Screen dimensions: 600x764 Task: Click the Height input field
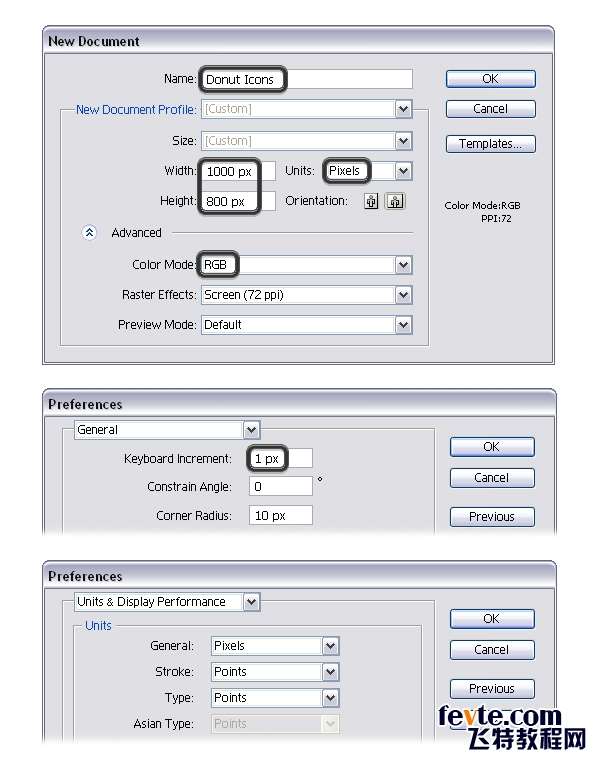click(238, 201)
